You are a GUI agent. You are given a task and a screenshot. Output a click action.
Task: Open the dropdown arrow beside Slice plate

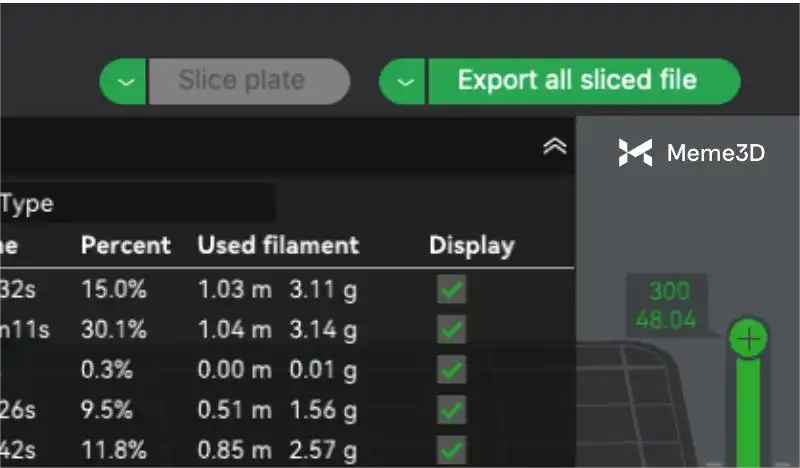(x=124, y=82)
